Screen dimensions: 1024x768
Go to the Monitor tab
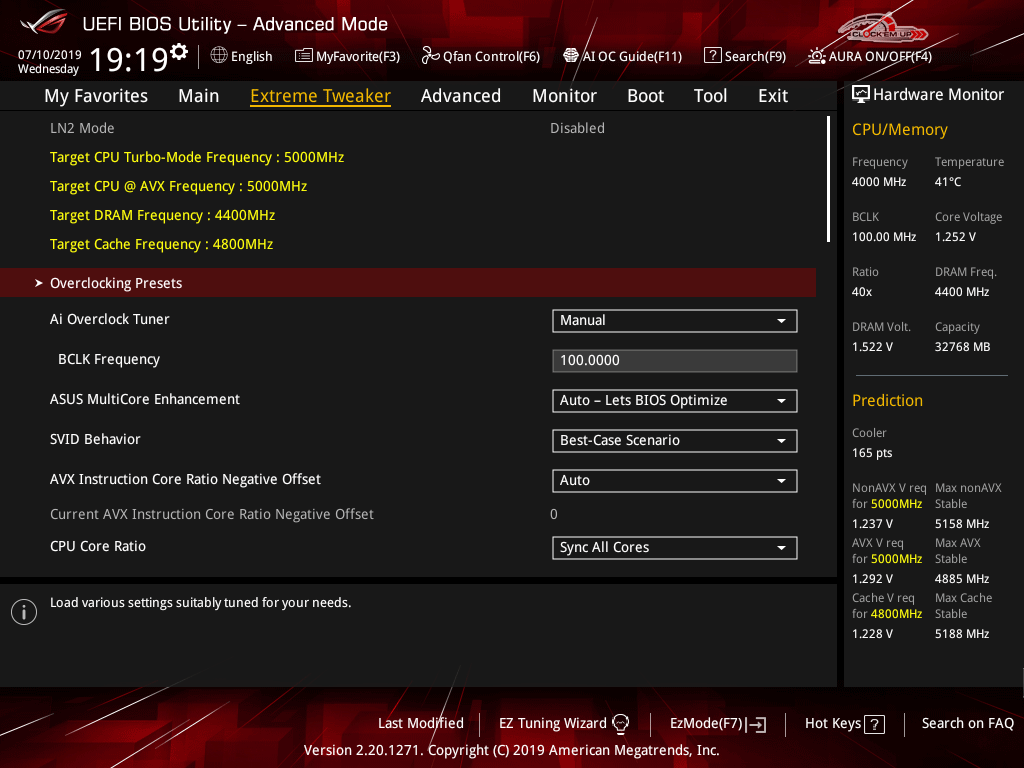[x=564, y=96]
